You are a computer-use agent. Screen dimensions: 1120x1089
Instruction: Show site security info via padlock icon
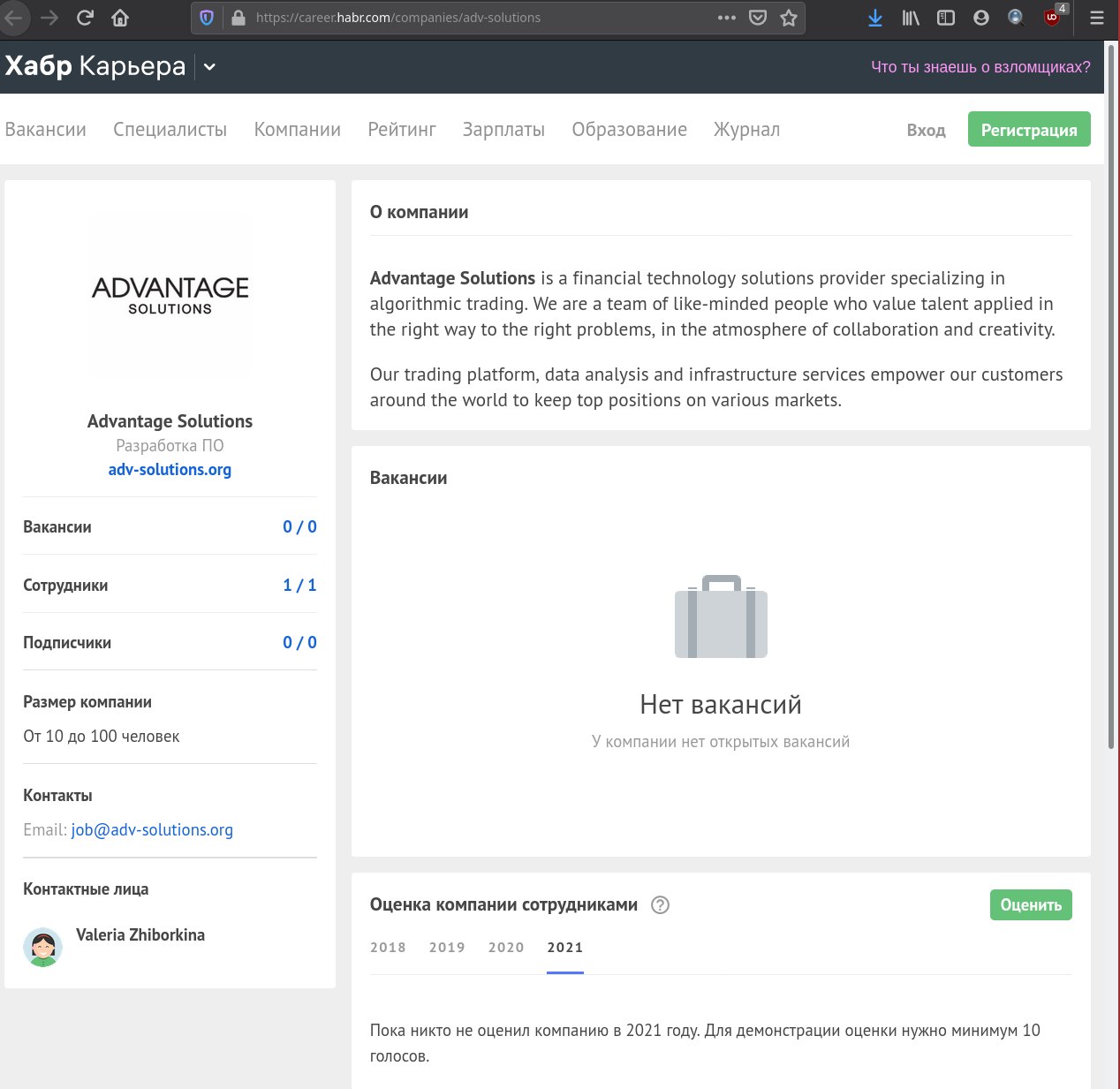tap(238, 18)
